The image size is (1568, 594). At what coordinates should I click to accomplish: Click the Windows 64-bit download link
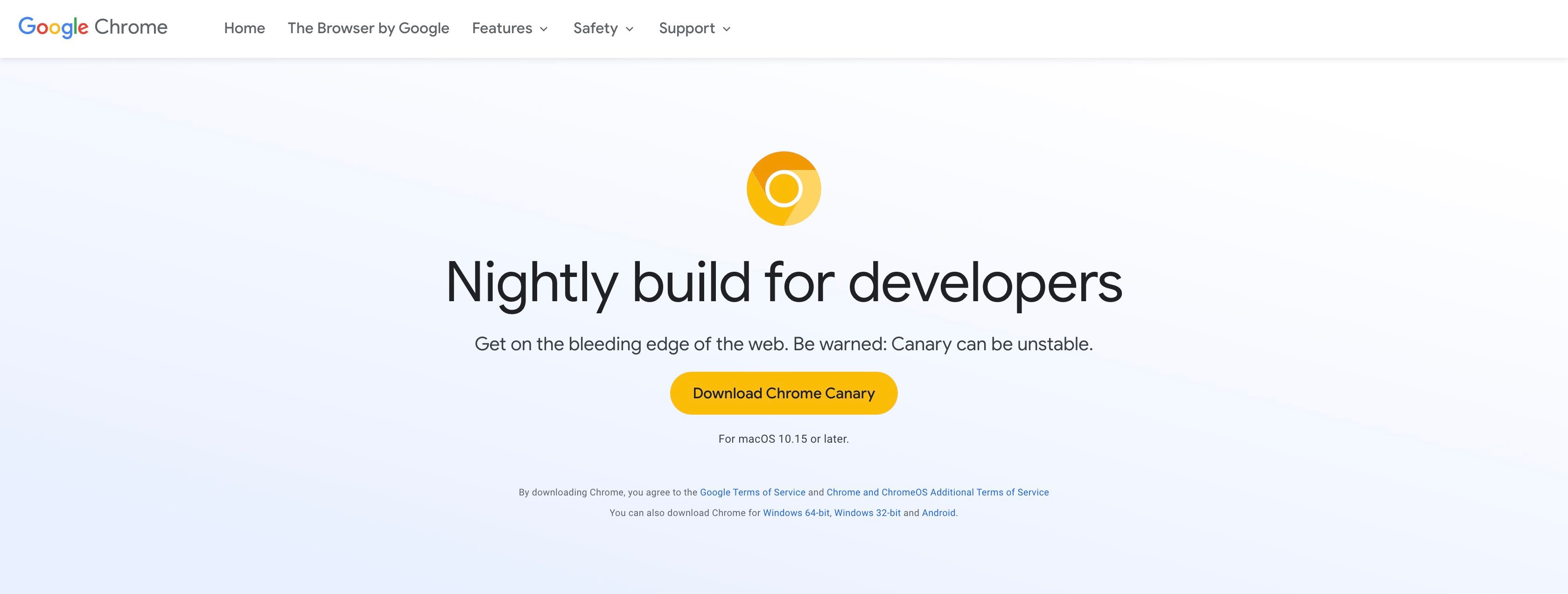pos(798,512)
